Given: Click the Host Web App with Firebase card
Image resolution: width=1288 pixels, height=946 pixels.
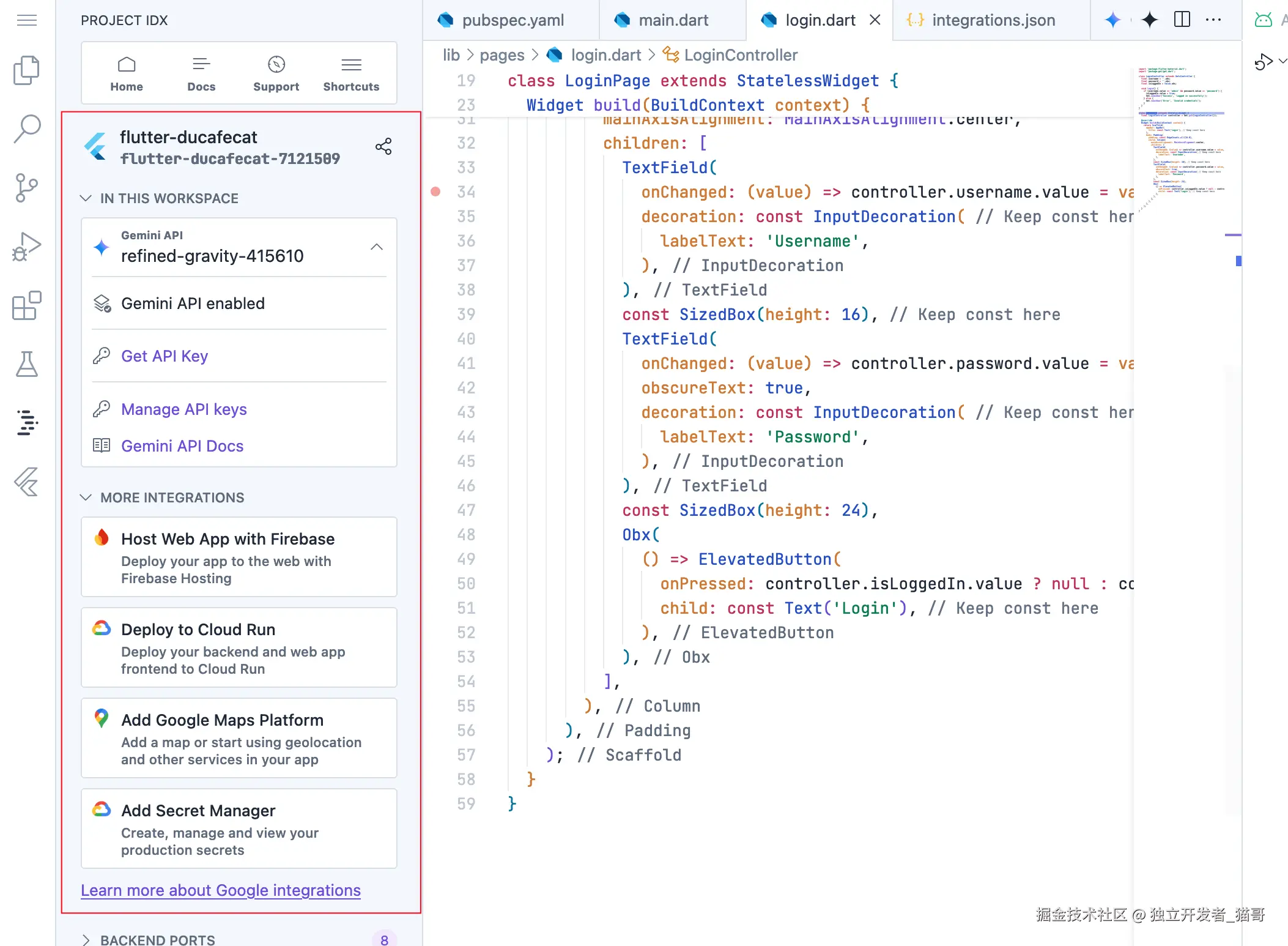Looking at the screenshot, I should (239, 557).
